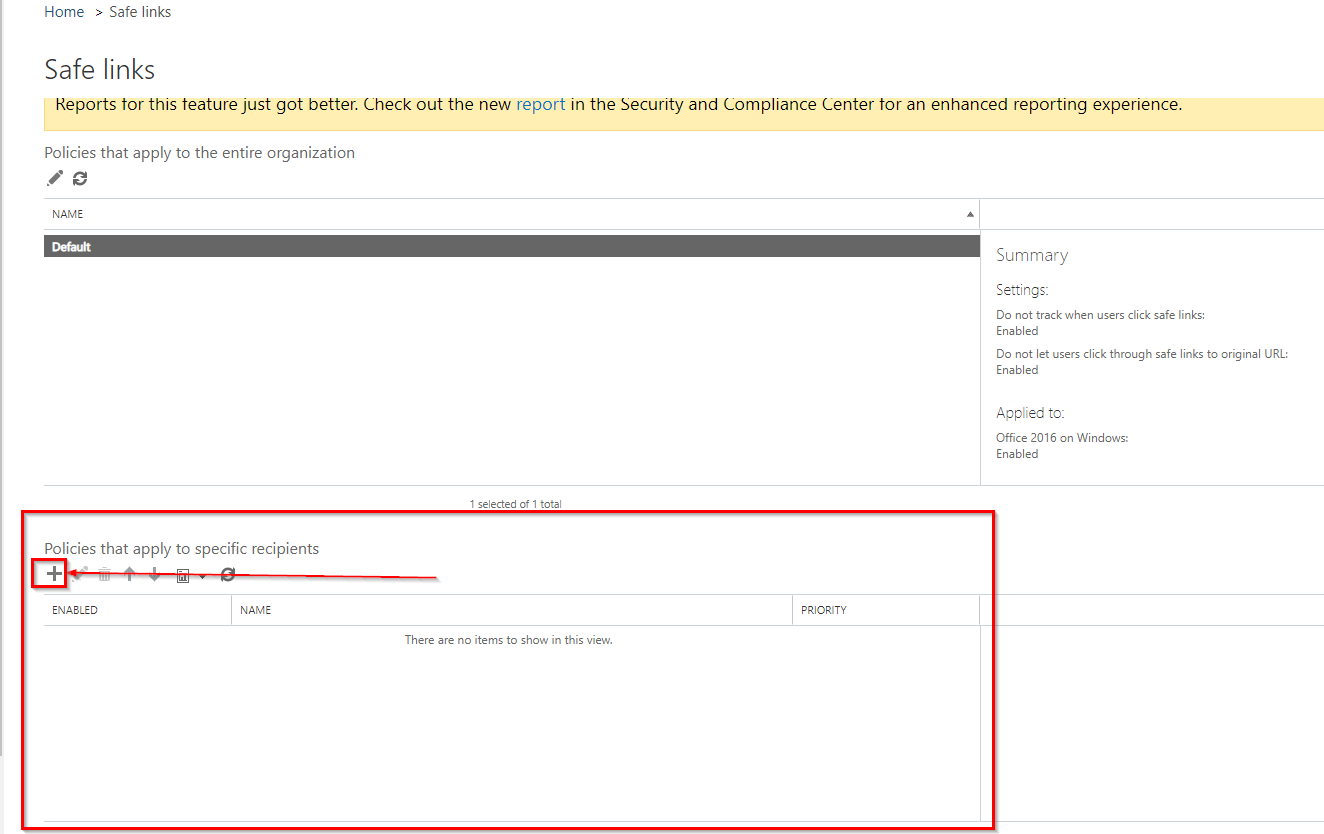Expand the chevron next to the report icon
This screenshot has width=1324, height=834.
click(x=203, y=576)
